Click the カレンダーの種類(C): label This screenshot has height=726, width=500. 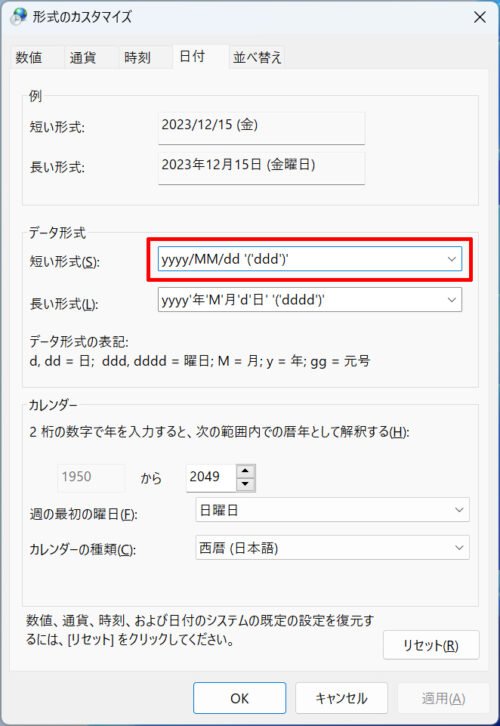(82, 550)
